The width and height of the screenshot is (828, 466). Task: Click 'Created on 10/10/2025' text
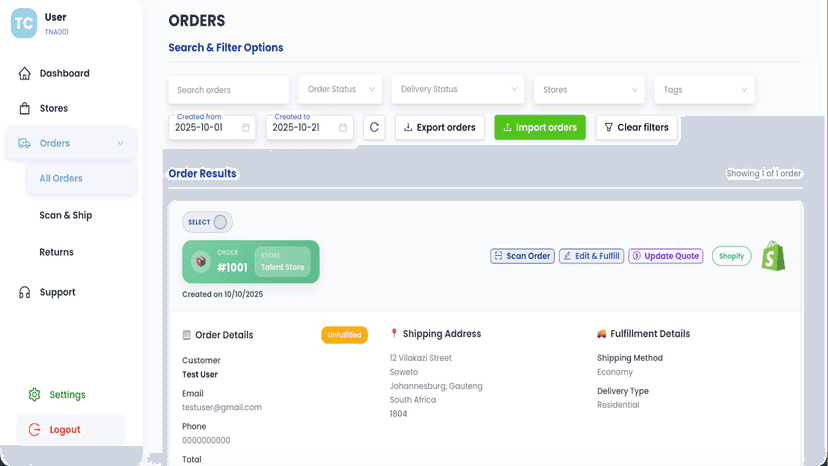coord(222,294)
